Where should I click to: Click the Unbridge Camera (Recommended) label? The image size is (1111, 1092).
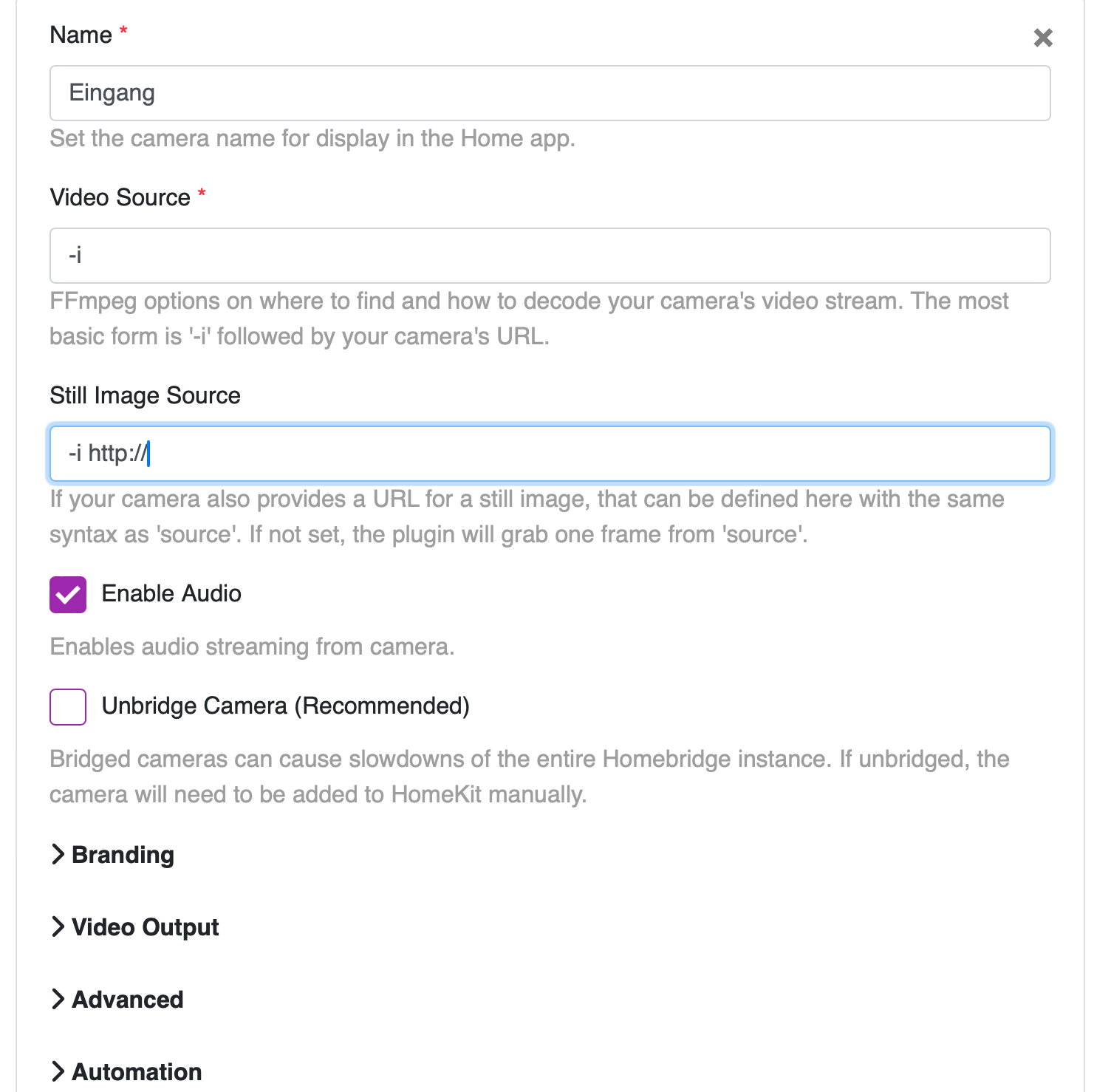click(286, 706)
